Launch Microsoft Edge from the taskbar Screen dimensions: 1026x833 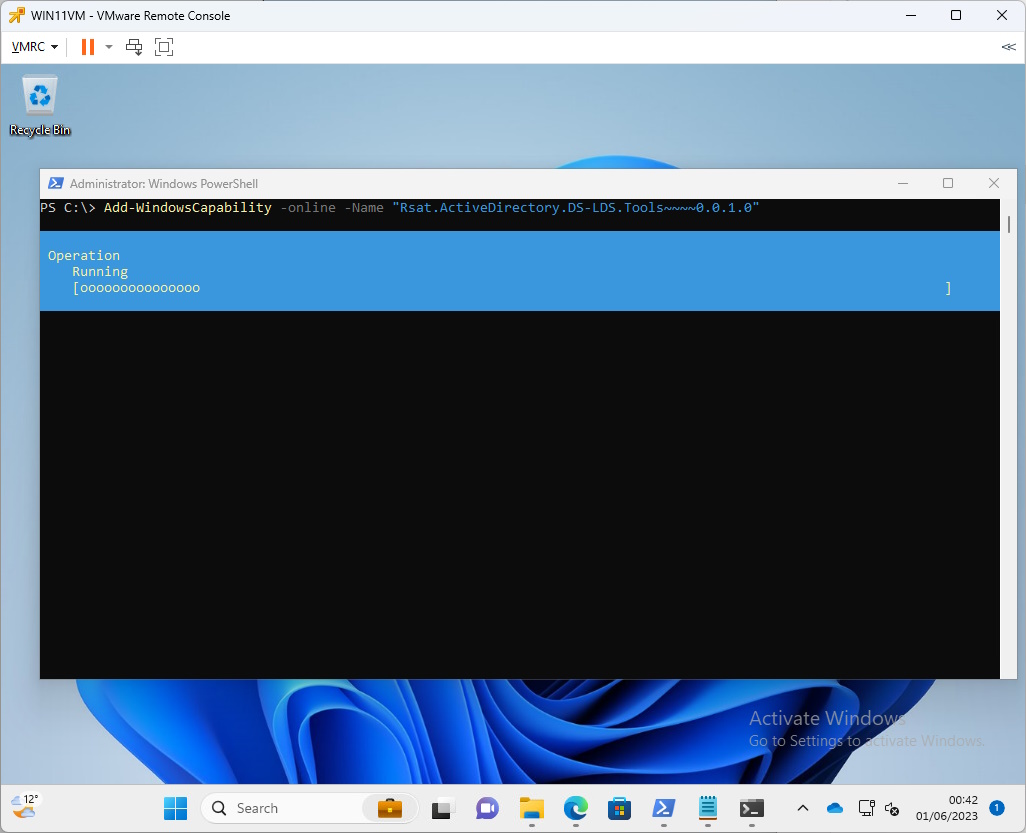[576, 809]
